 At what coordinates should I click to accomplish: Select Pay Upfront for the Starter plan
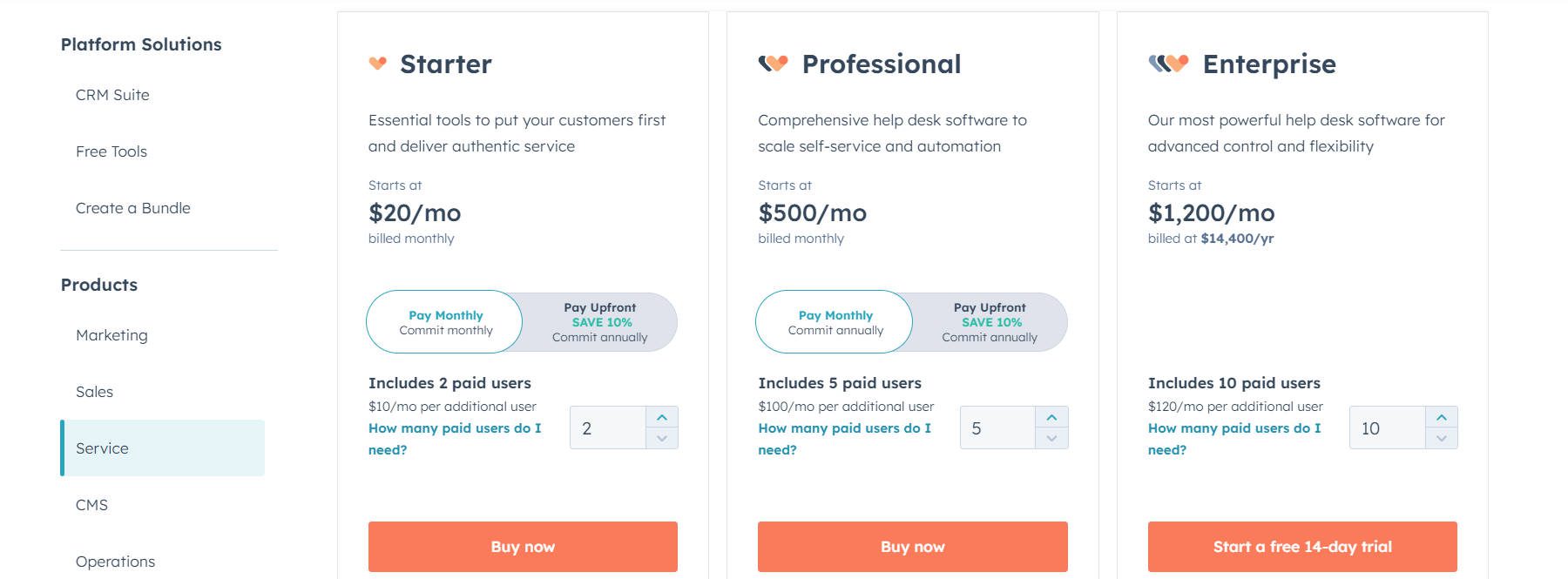600,321
